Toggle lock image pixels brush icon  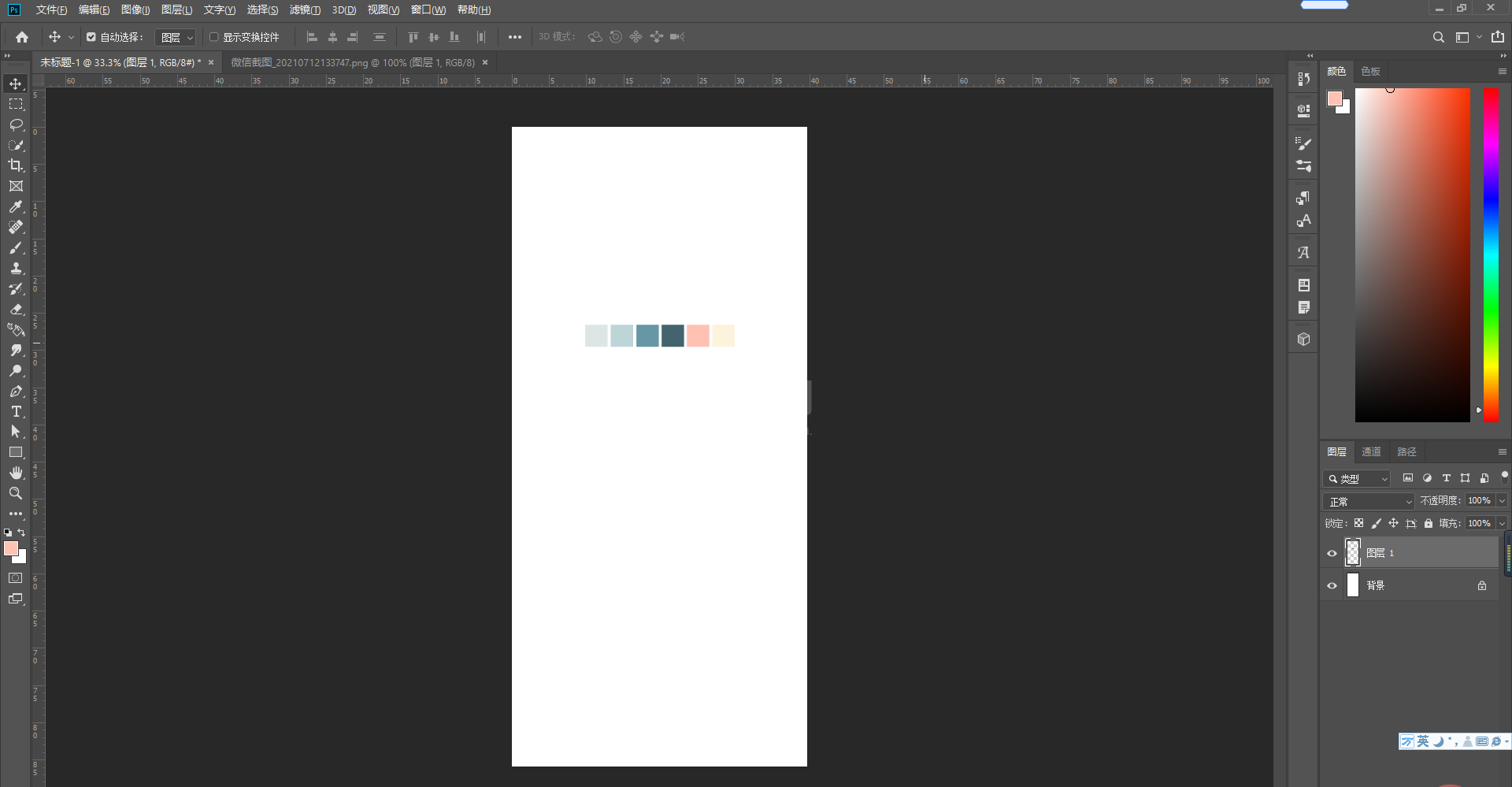click(1377, 523)
